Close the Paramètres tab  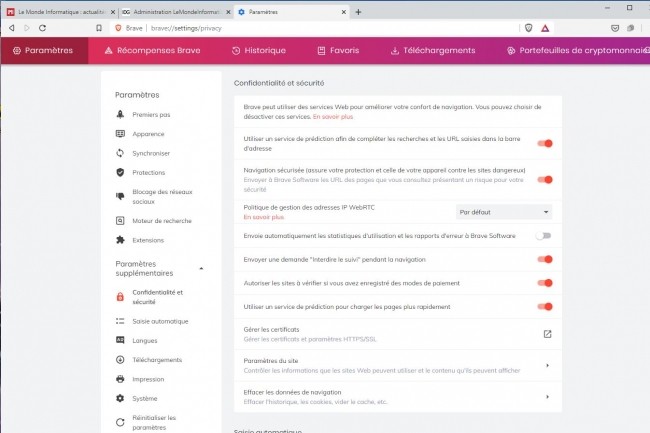(344, 12)
